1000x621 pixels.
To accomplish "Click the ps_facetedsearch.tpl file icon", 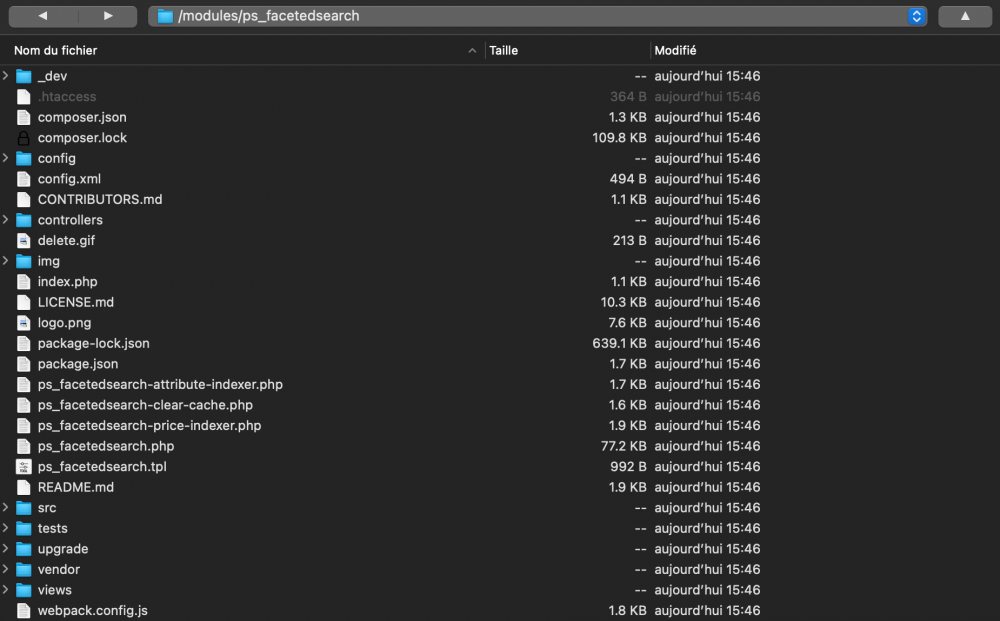I will tap(24, 467).
